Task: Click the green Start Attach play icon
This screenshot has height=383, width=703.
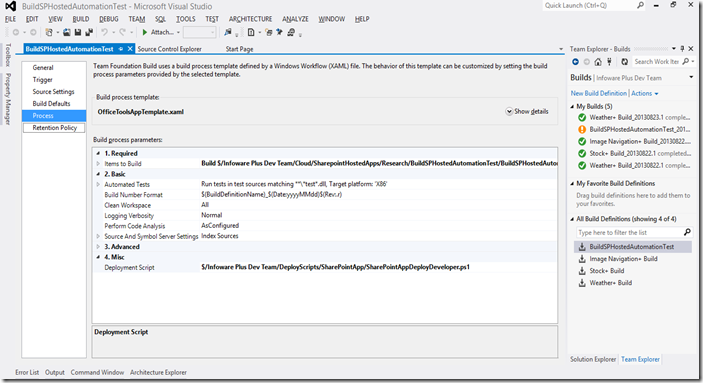Action: [145, 32]
